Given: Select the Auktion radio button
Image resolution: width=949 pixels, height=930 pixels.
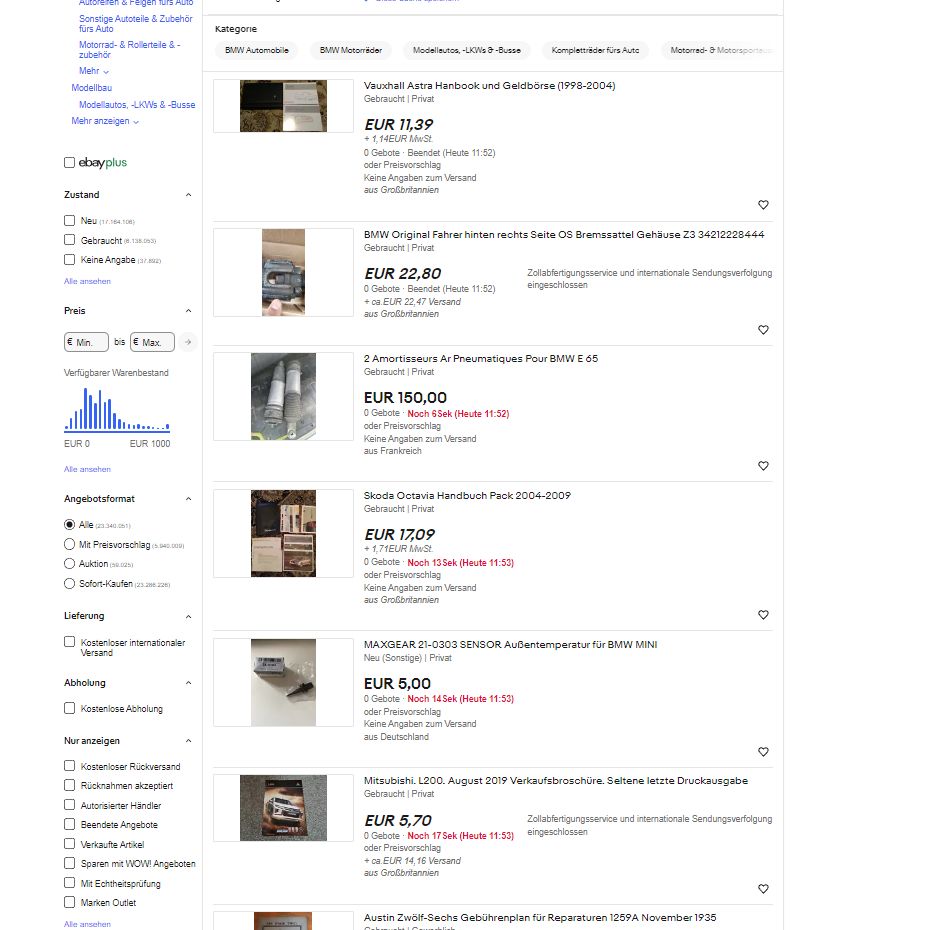Looking at the screenshot, I should point(70,564).
